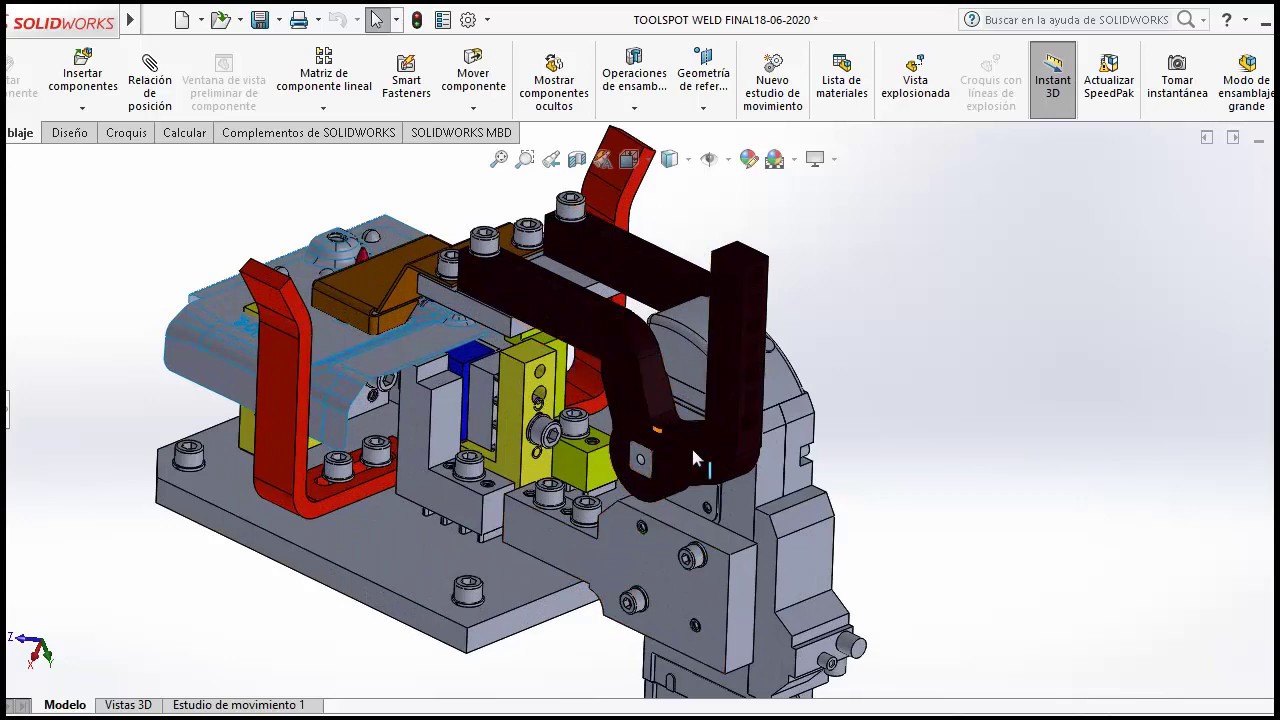Click Geometría de referencia icon
This screenshot has width=1280, height=720.
(703, 57)
